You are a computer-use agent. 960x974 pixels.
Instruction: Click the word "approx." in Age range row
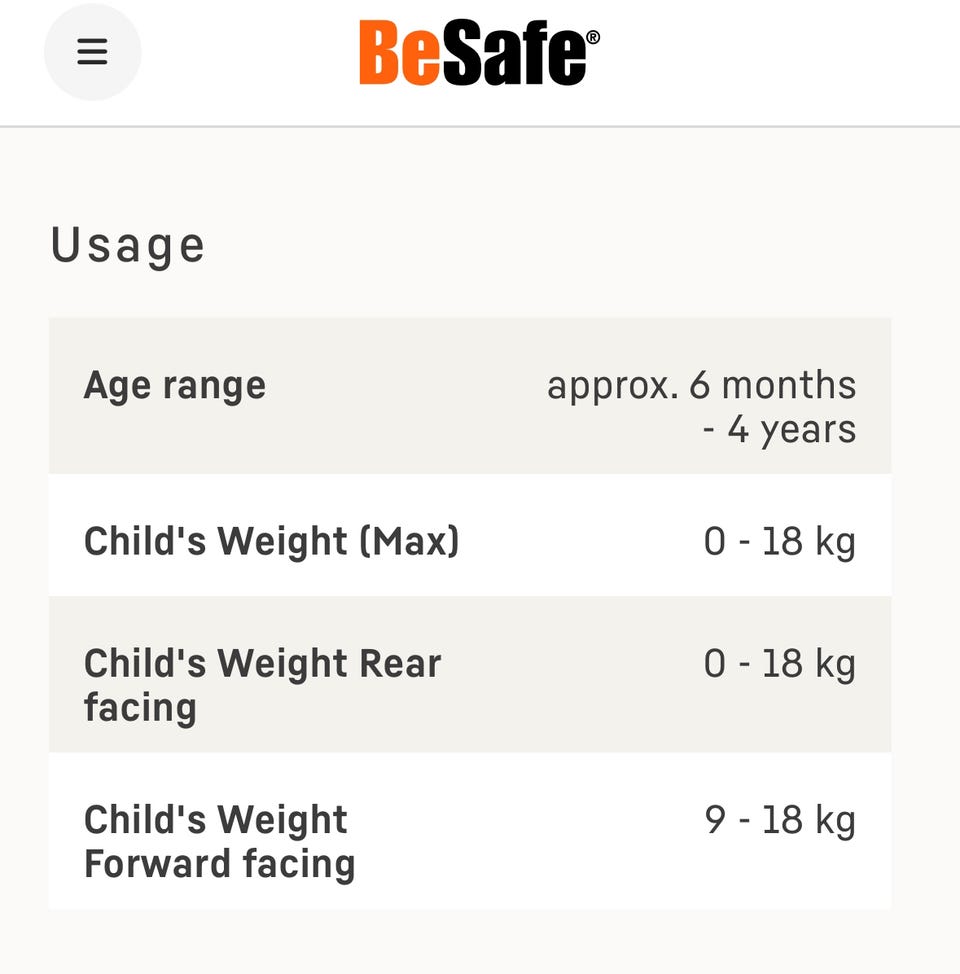[x=613, y=385]
